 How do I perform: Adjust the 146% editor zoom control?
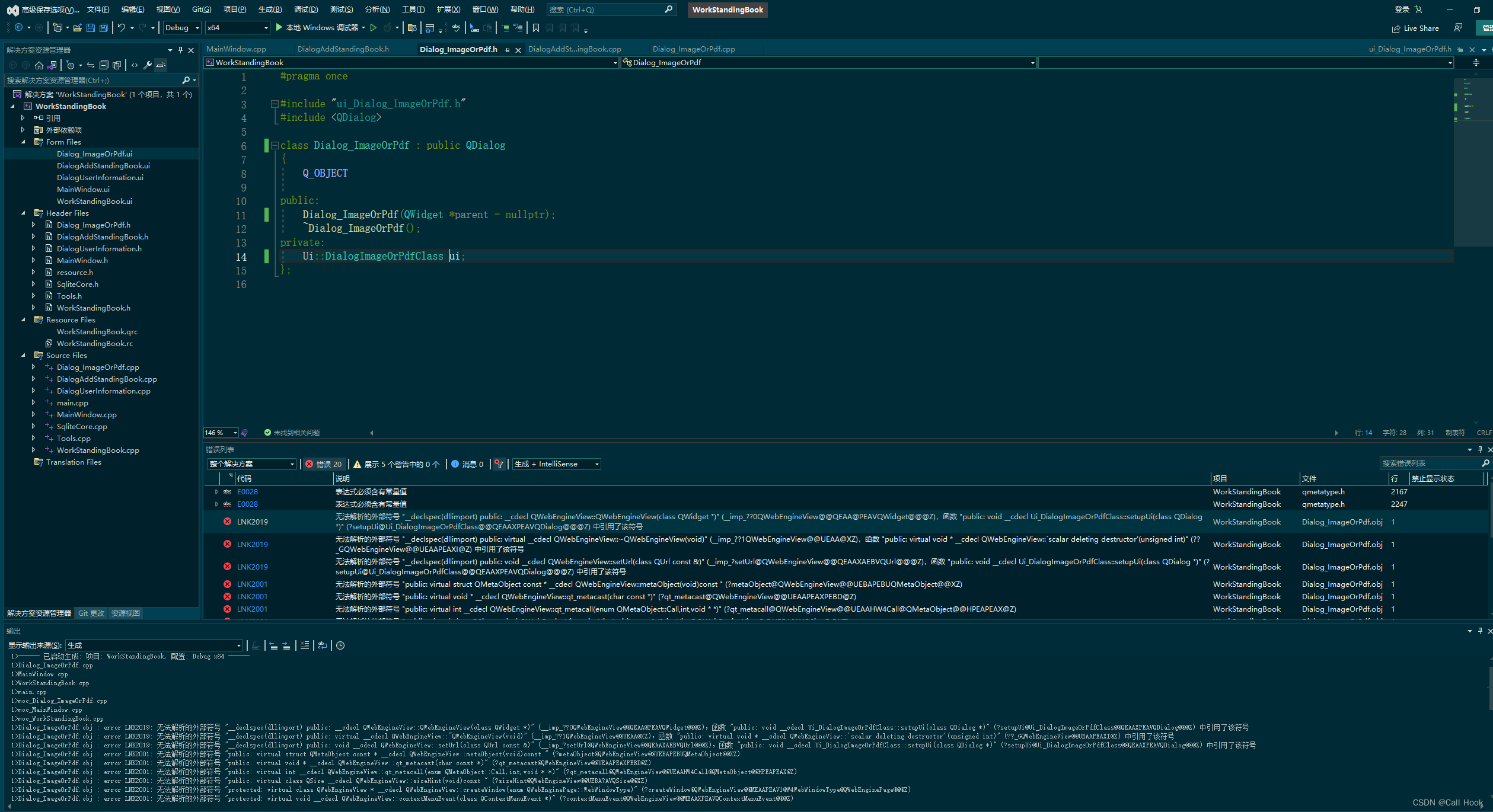point(219,433)
